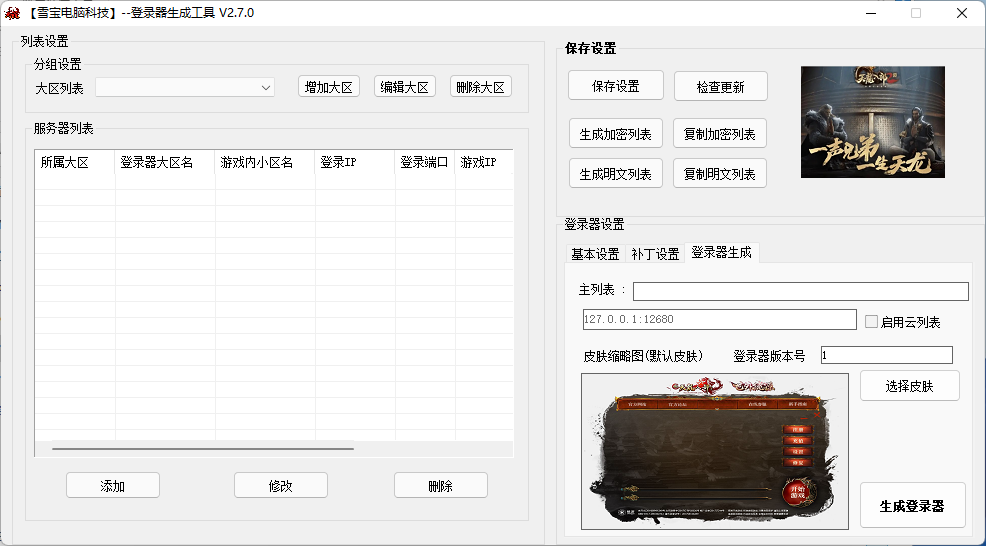
Task: Select the 登录器生成 tab
Action: (x=721, y=253)
